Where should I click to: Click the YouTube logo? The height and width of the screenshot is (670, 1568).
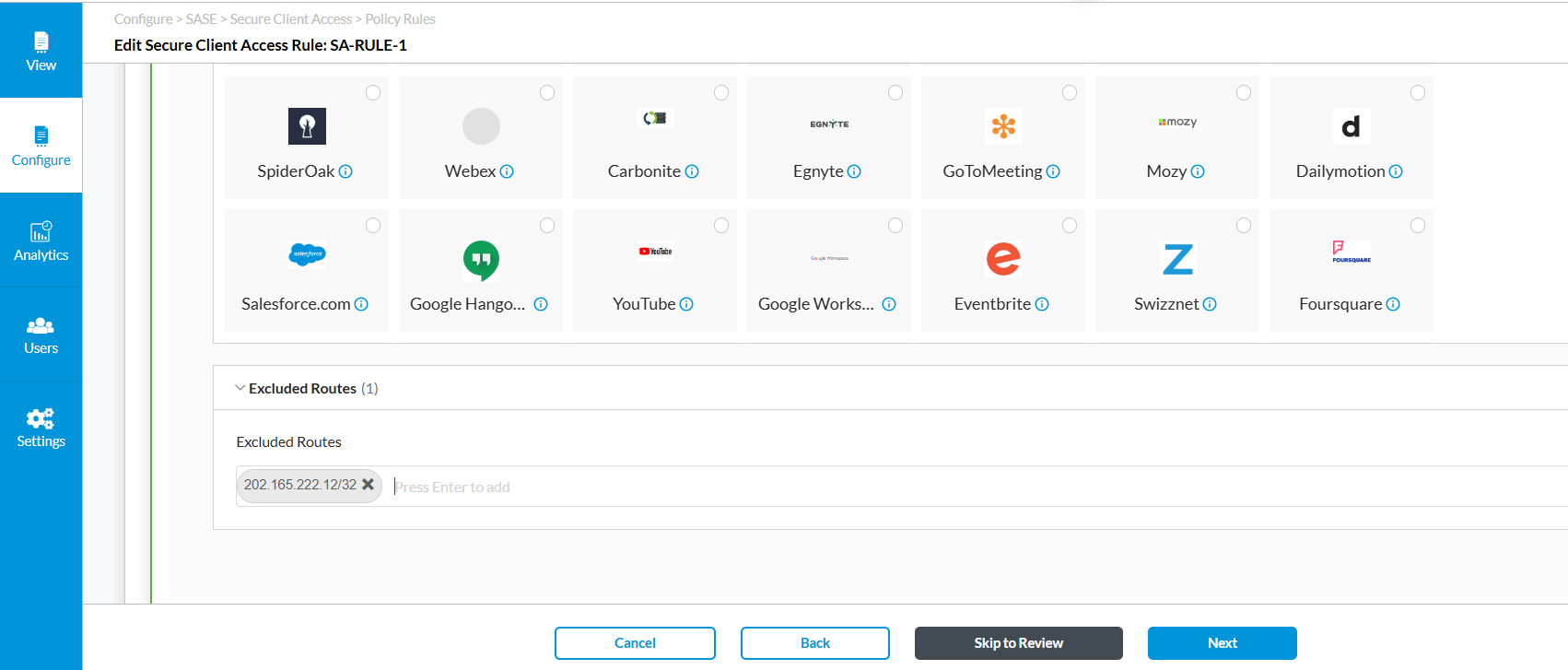click(x=655, y=251)
